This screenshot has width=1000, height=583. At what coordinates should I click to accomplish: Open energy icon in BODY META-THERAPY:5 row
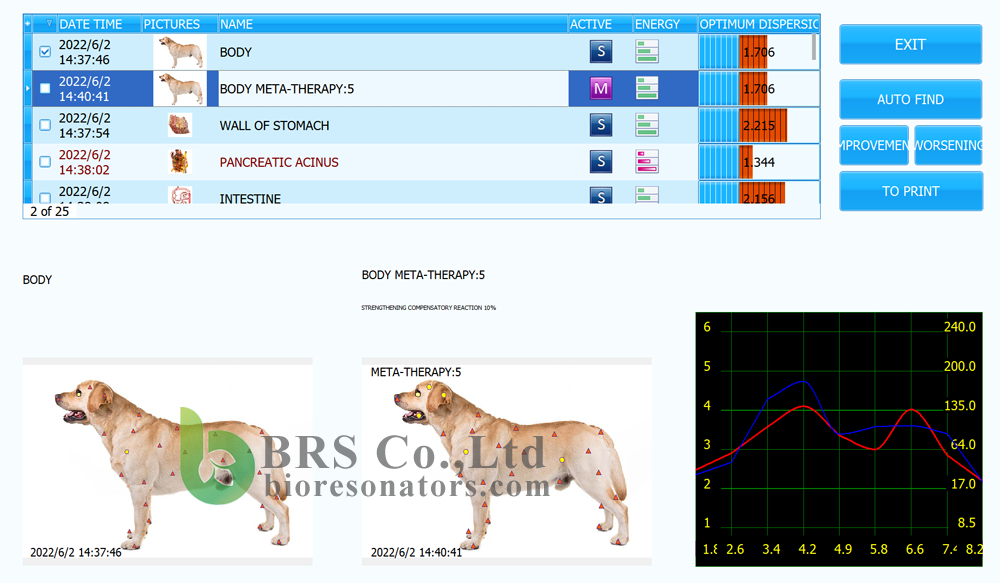(x=647, y=89)
